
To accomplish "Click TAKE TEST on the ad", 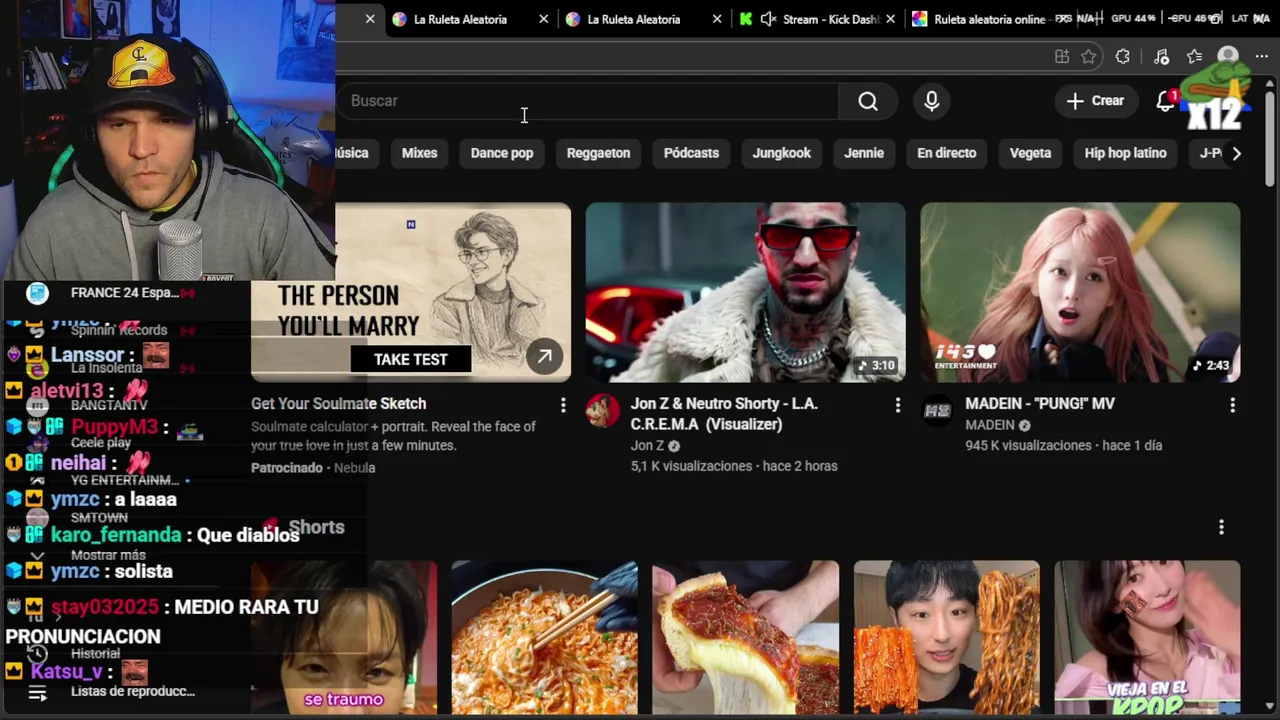I will (x=411, y=359).
